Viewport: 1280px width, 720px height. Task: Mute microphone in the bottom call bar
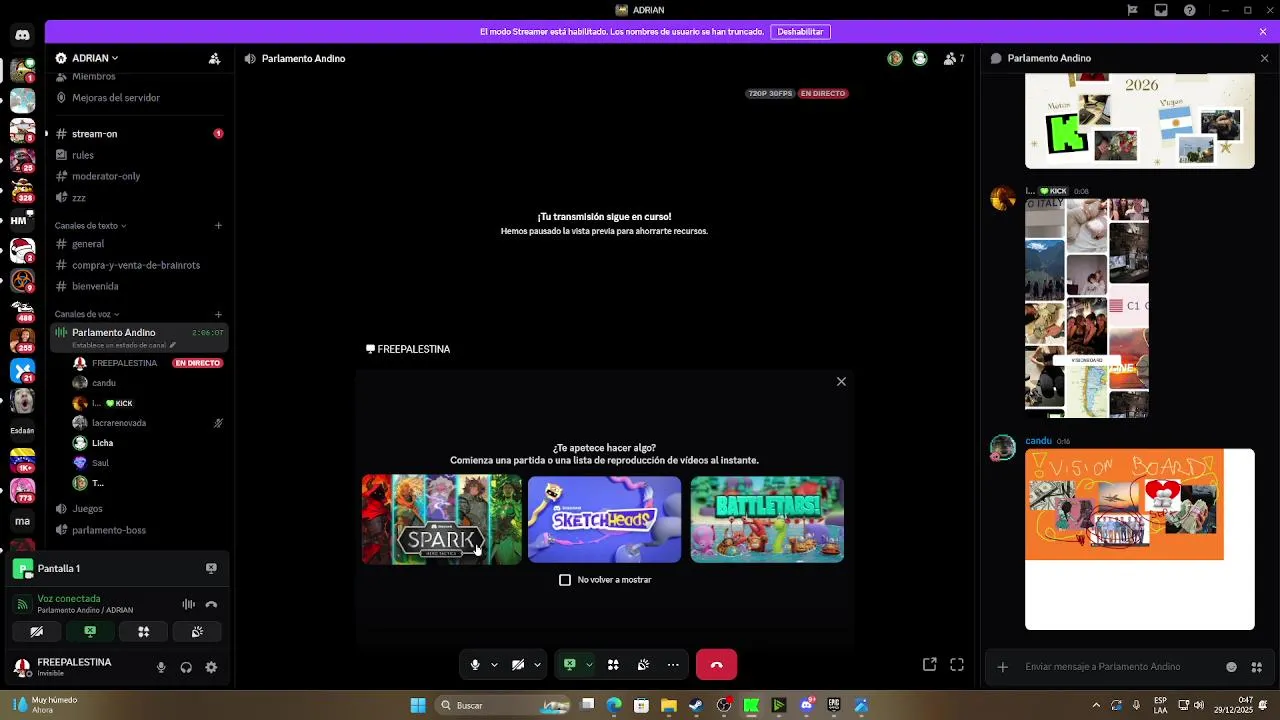pos(475,664)
